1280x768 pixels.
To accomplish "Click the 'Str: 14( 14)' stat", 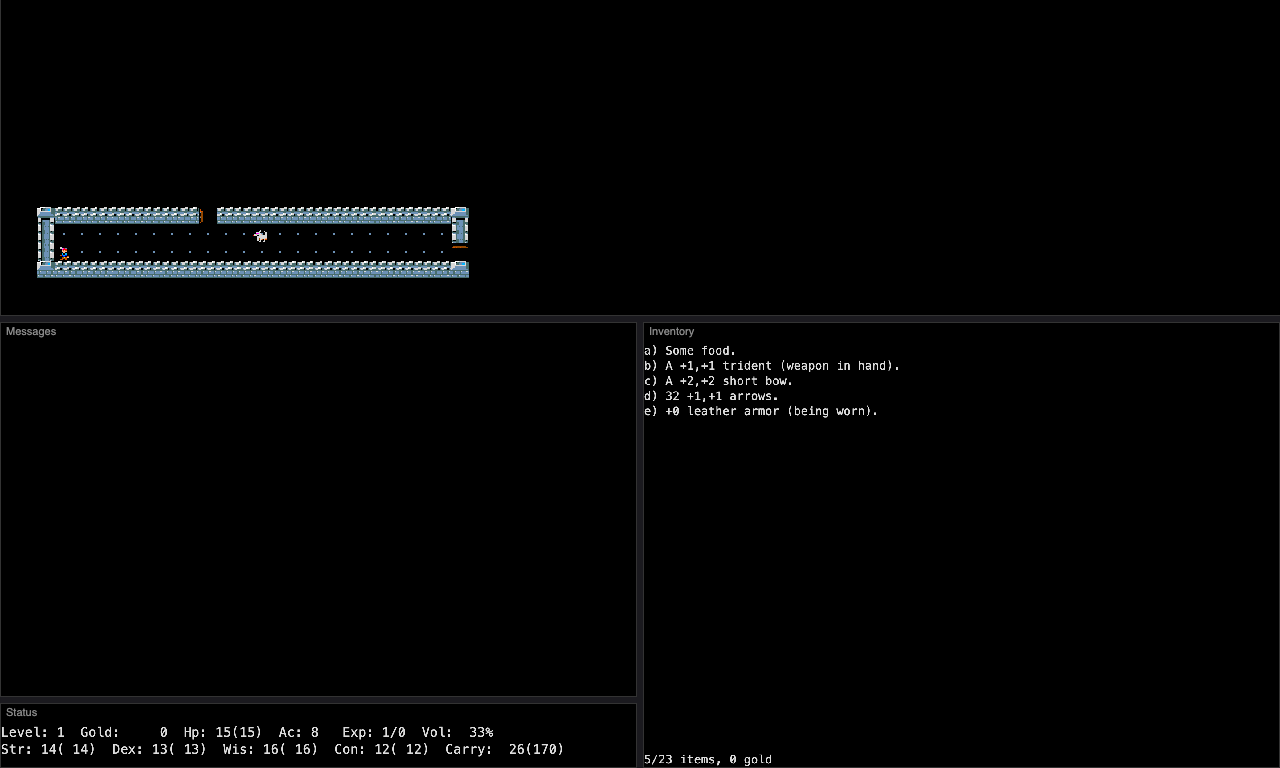I will 48,749.
